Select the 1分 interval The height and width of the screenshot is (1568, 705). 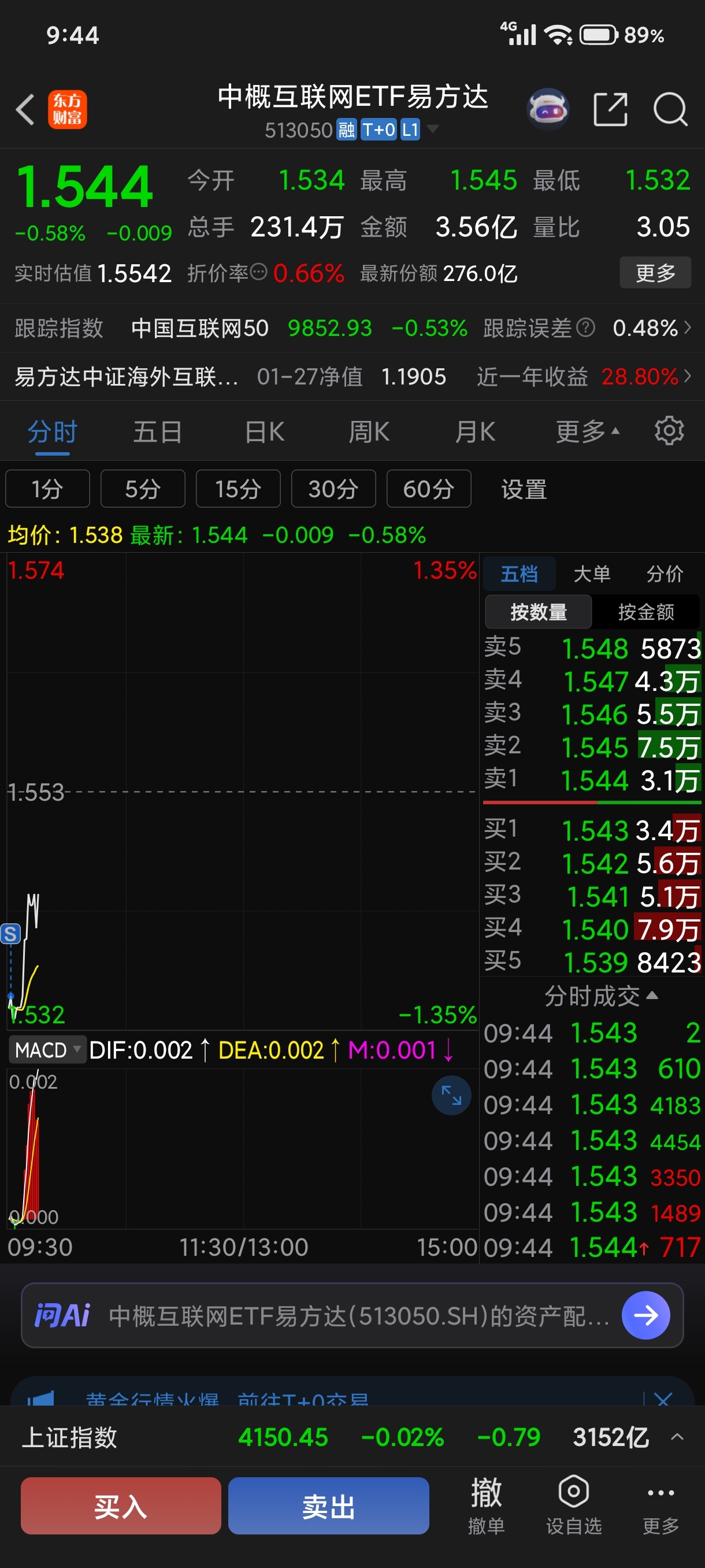click(x=47, y=488)
